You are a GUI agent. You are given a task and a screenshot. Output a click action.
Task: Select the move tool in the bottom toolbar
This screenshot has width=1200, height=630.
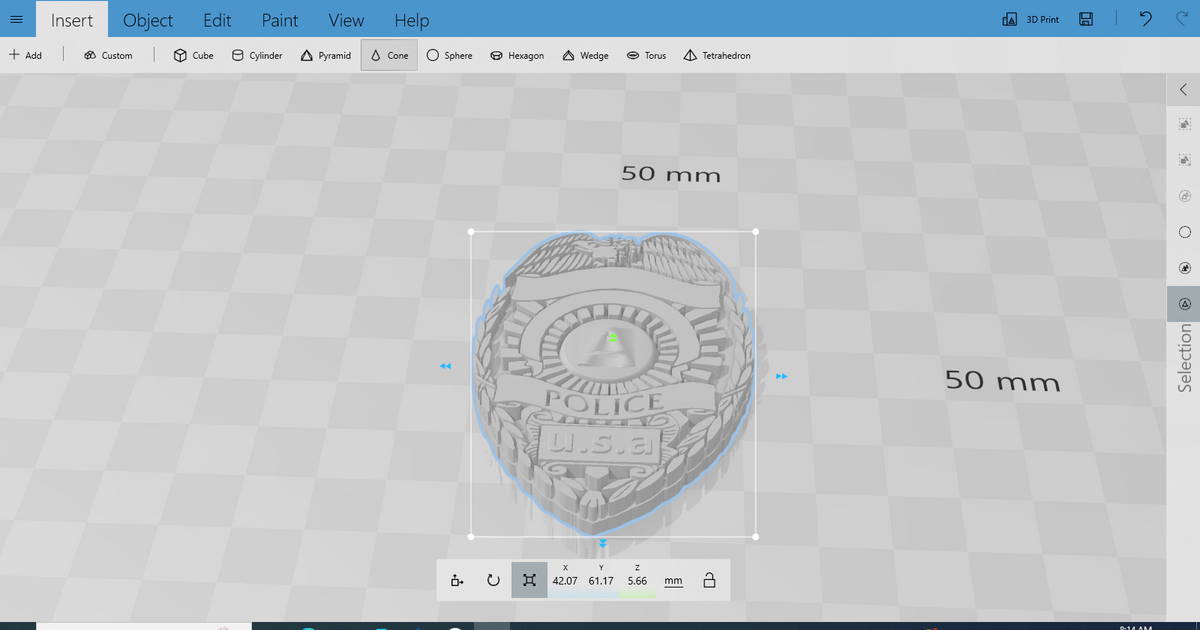456,579
